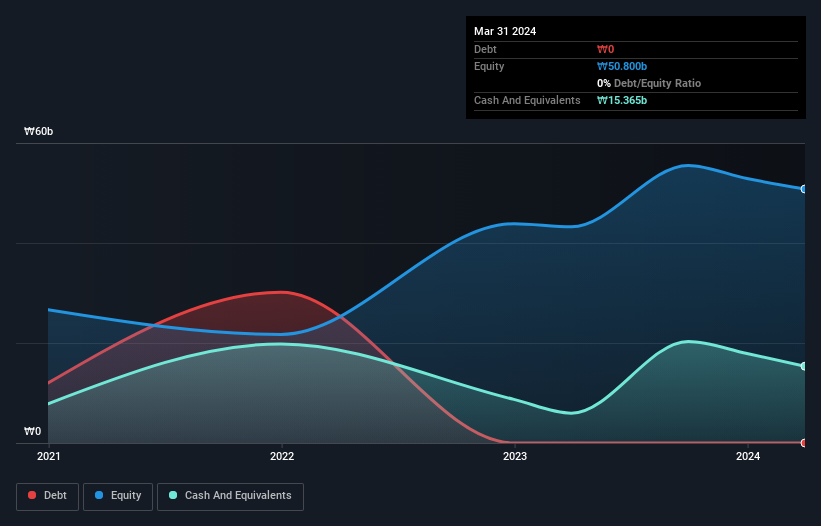
Task: Click the Equity row label in tooltip
Action: (x=489, y=66)
